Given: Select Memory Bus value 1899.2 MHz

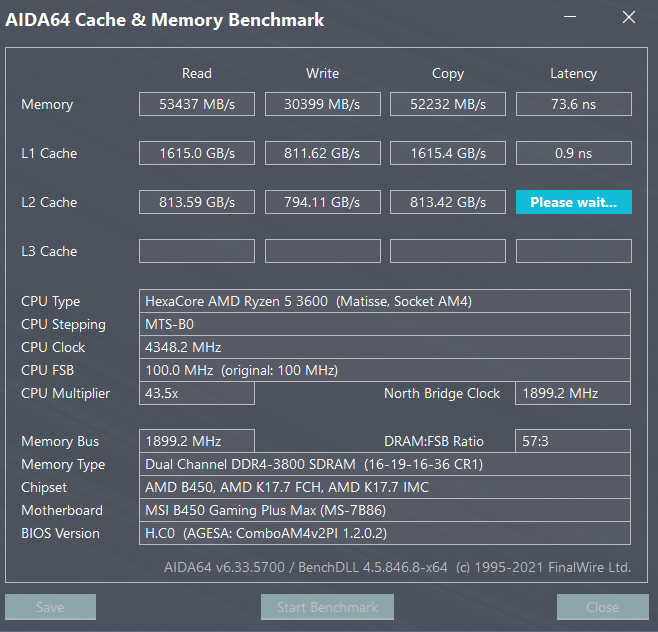Looking at the screenshot, I should tap(197, 441).
